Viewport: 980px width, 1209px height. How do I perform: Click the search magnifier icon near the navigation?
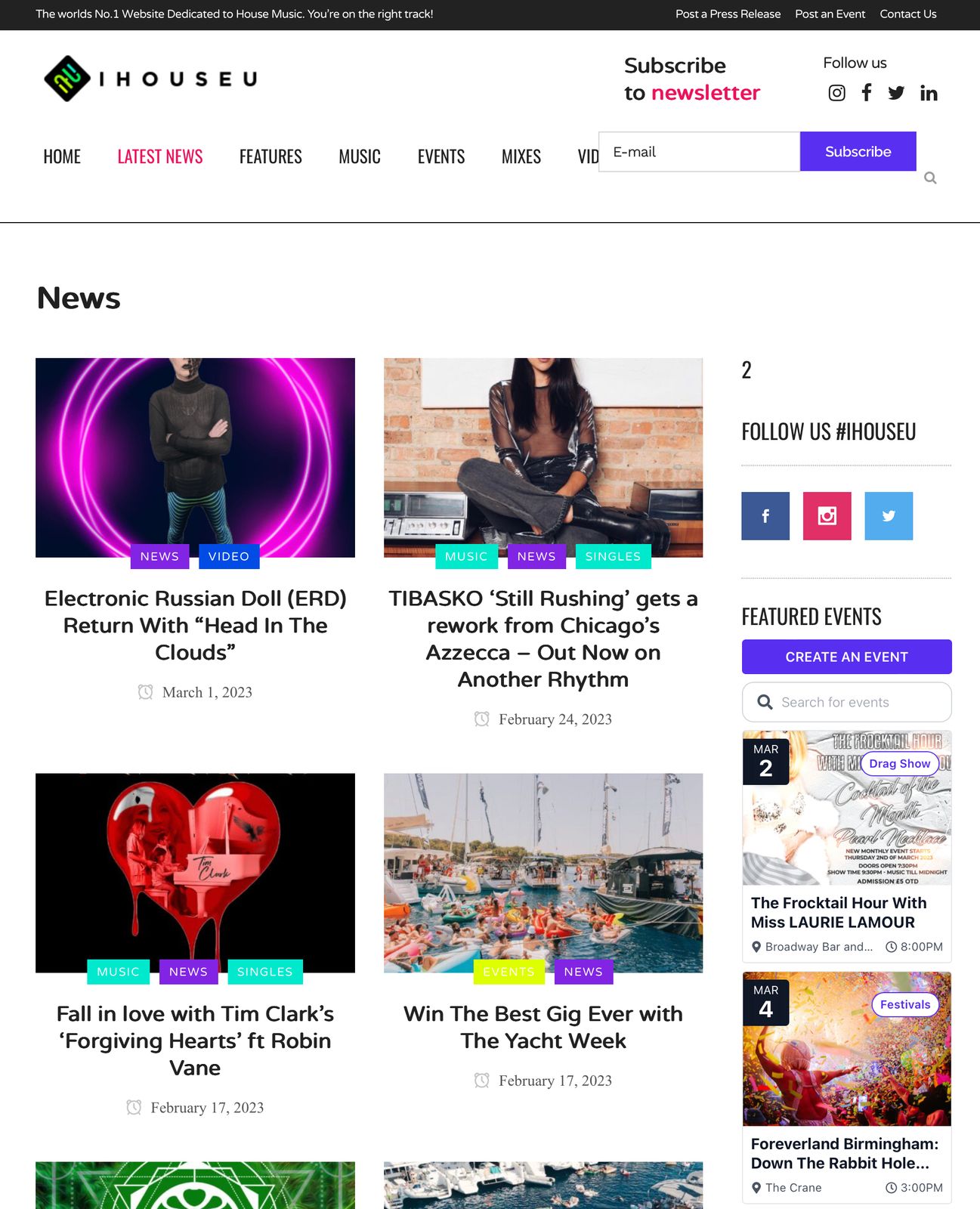click(x=930, y=178)
